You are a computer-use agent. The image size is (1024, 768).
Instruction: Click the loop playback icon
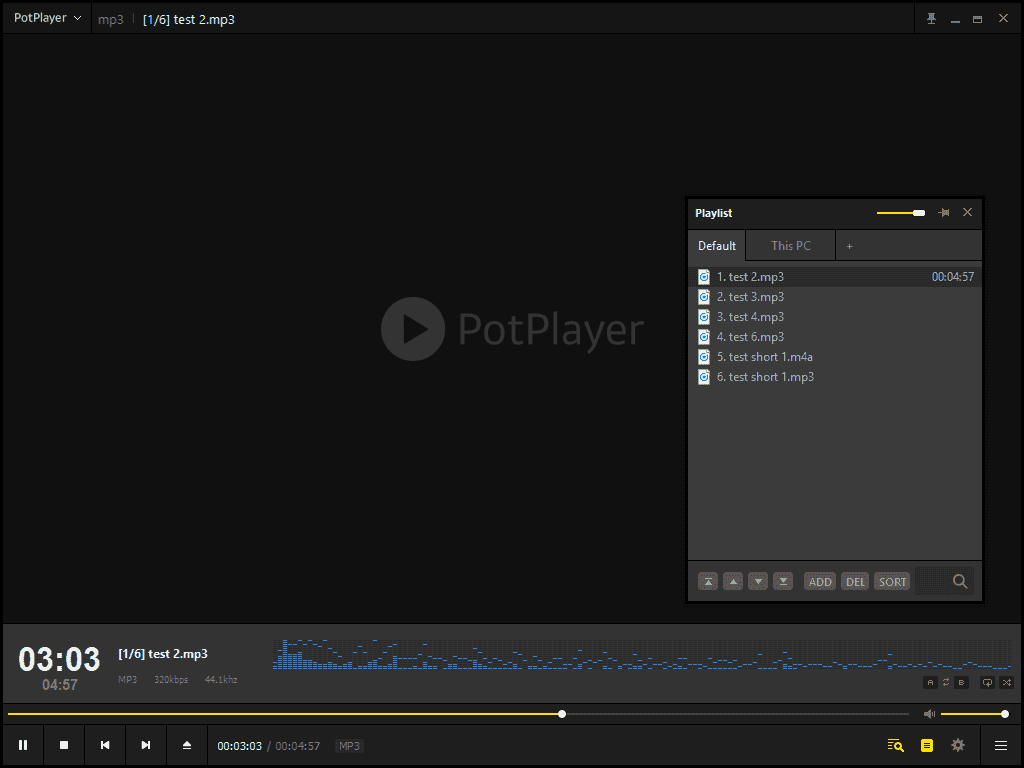click(988, 682)
